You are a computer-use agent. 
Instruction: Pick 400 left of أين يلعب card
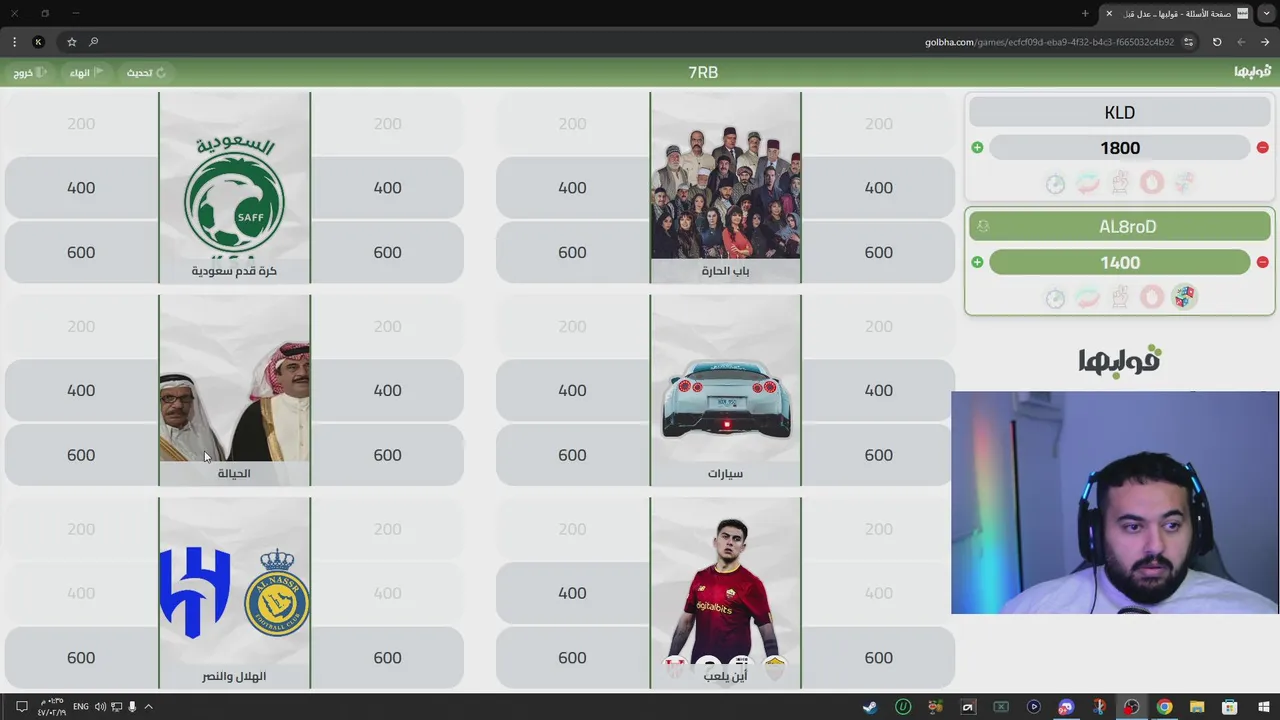572,593
